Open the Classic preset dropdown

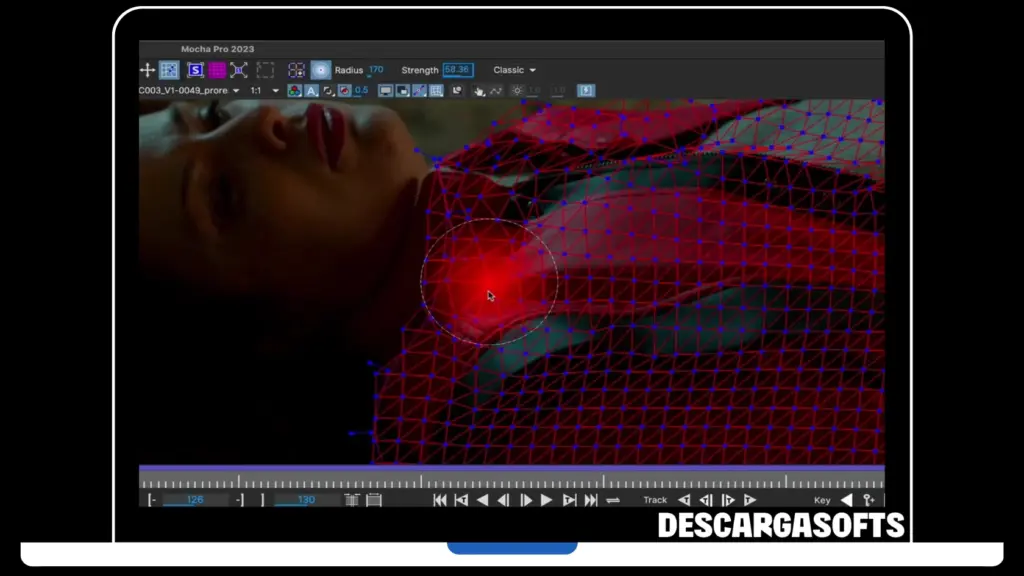(x=514, y=70)
